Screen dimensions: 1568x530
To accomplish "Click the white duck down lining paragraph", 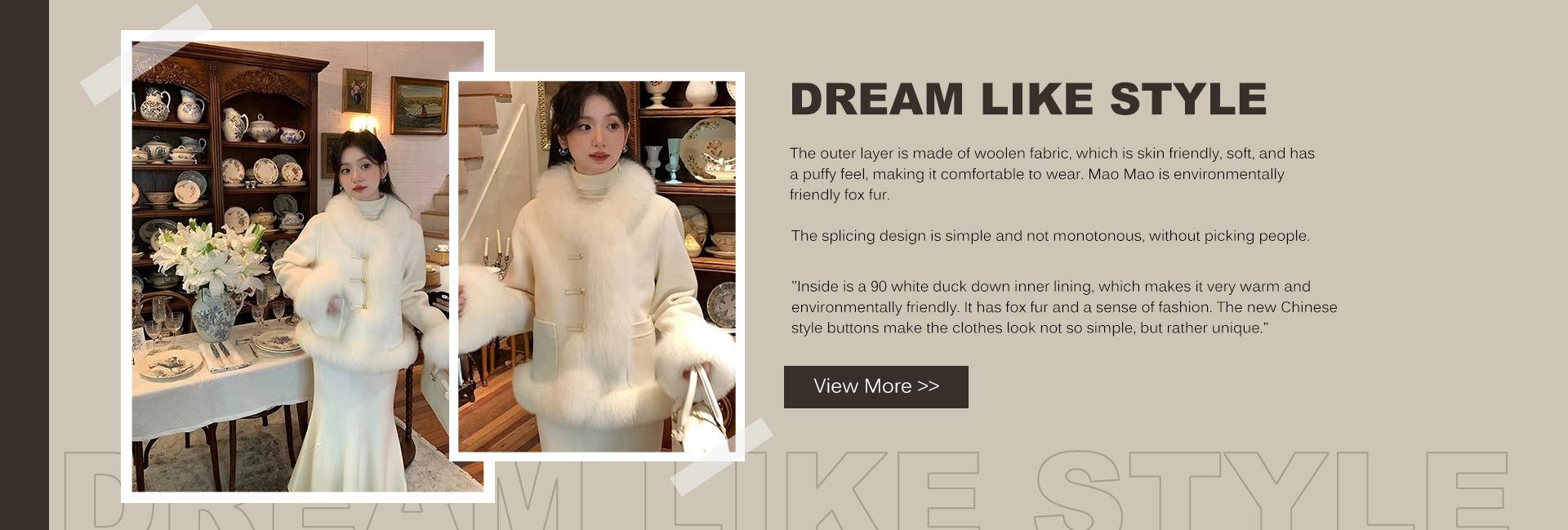I will pos(1064,307).
